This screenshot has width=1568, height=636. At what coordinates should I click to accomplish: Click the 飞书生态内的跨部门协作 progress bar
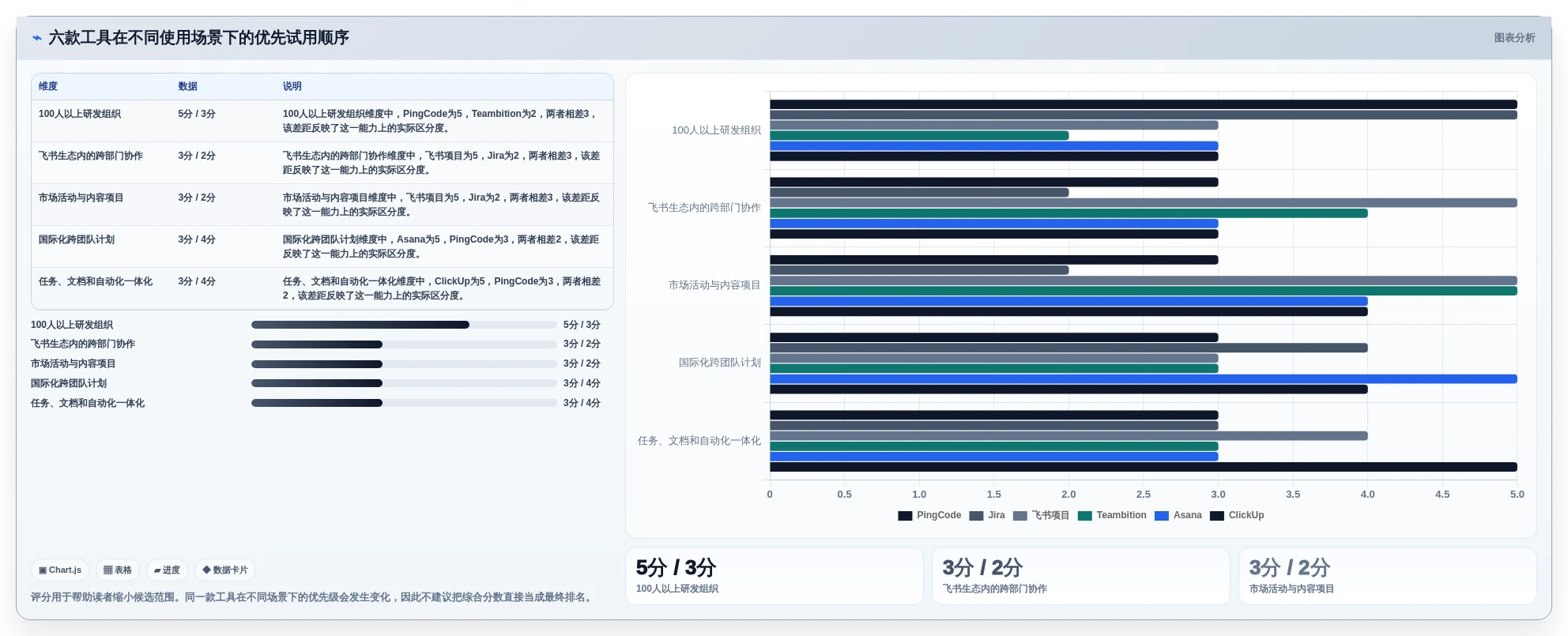(404, 344)
